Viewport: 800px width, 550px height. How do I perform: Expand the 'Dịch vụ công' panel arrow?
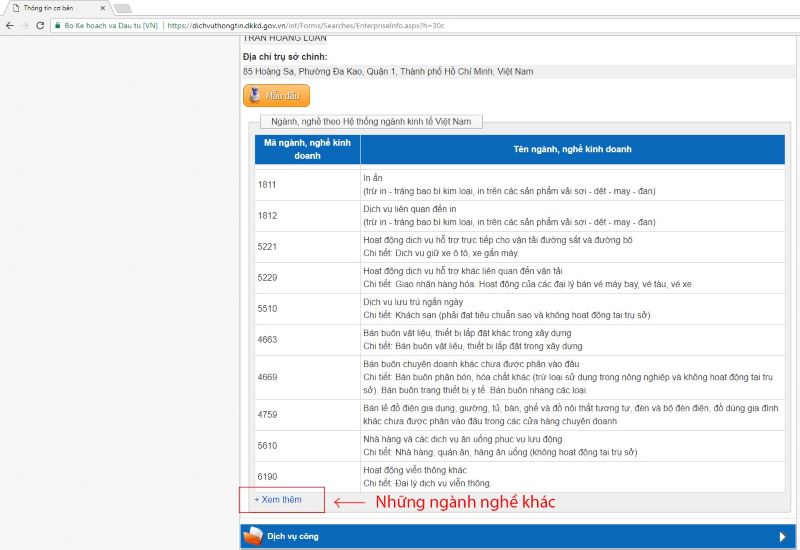point(782,536)
